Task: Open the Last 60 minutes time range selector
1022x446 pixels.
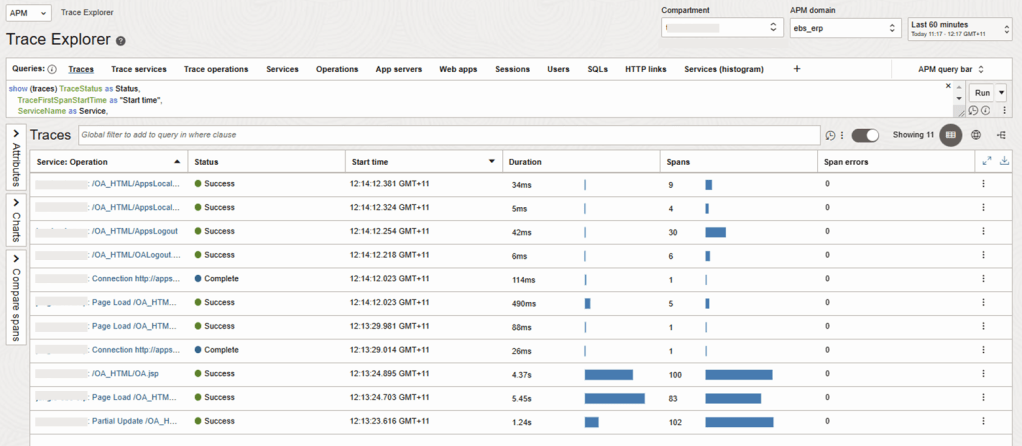Action: (x=959, y=29)
